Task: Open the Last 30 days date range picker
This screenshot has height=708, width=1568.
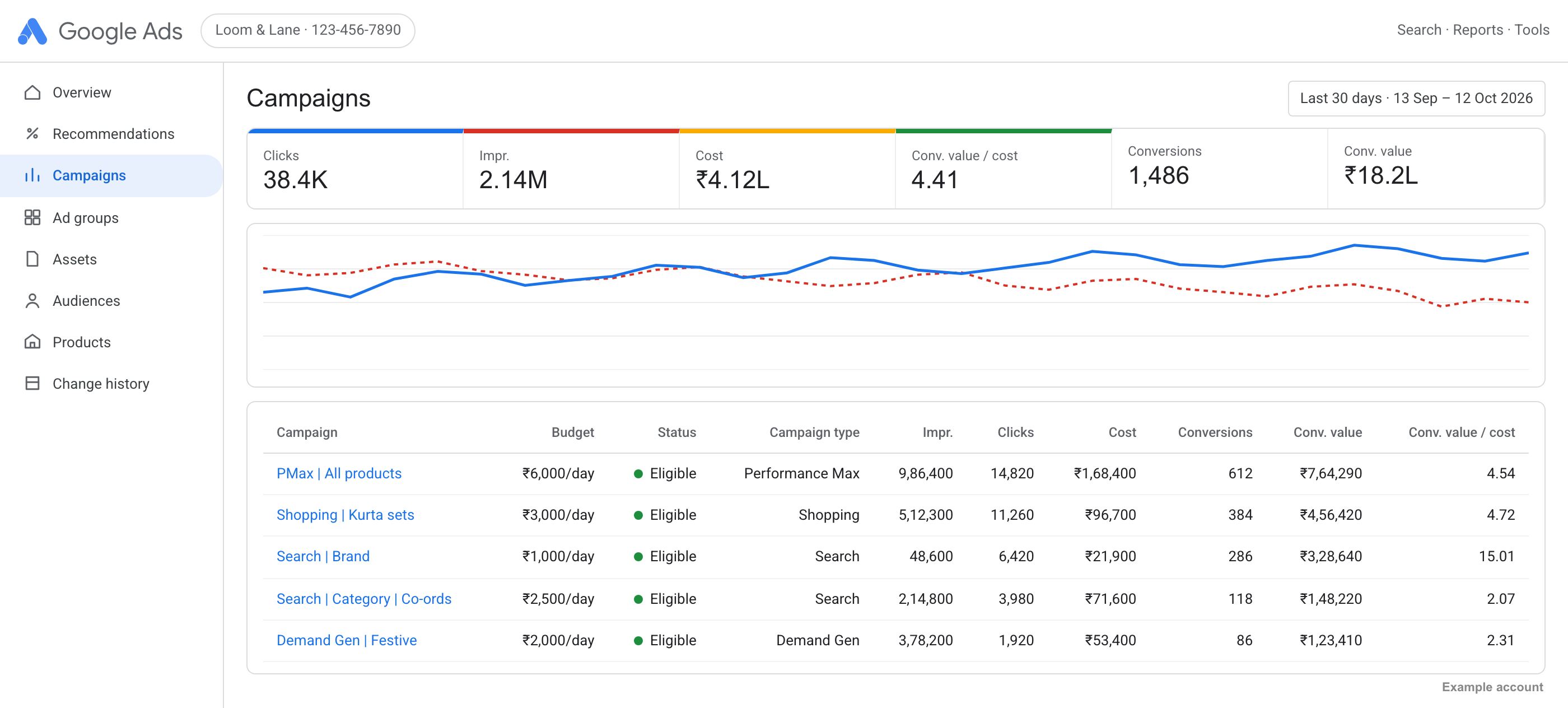Action: tap(1416, 98)
